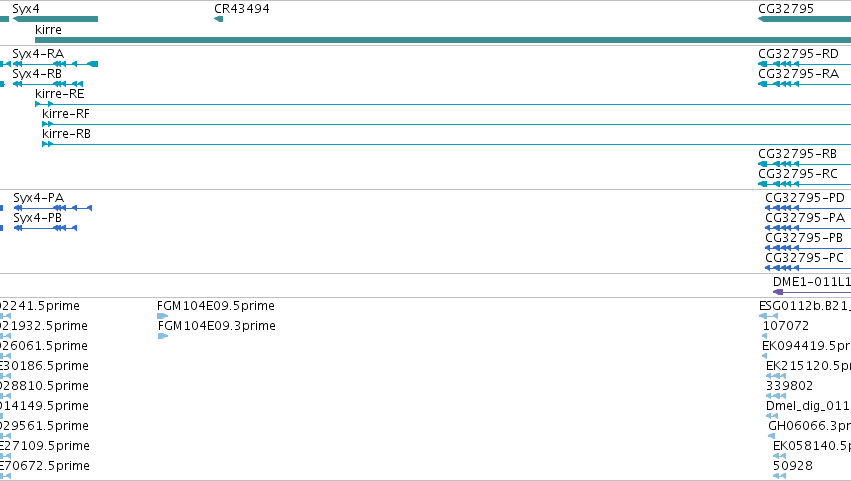851x481 pixels.
Task: Click the CG32795-RB transcript label
Action: pos(797,154)
